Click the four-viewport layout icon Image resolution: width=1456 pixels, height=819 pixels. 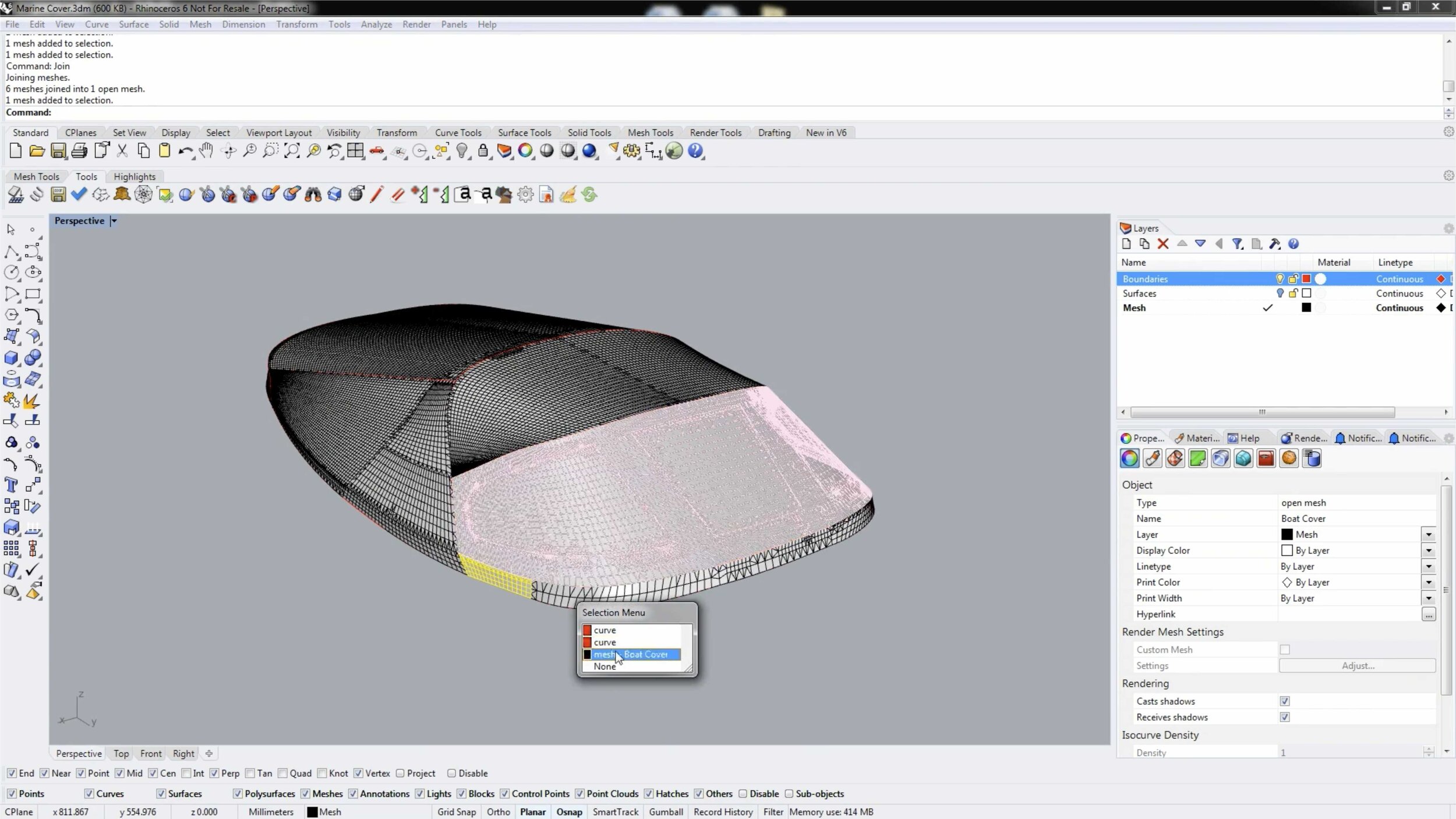pos(355,151)
